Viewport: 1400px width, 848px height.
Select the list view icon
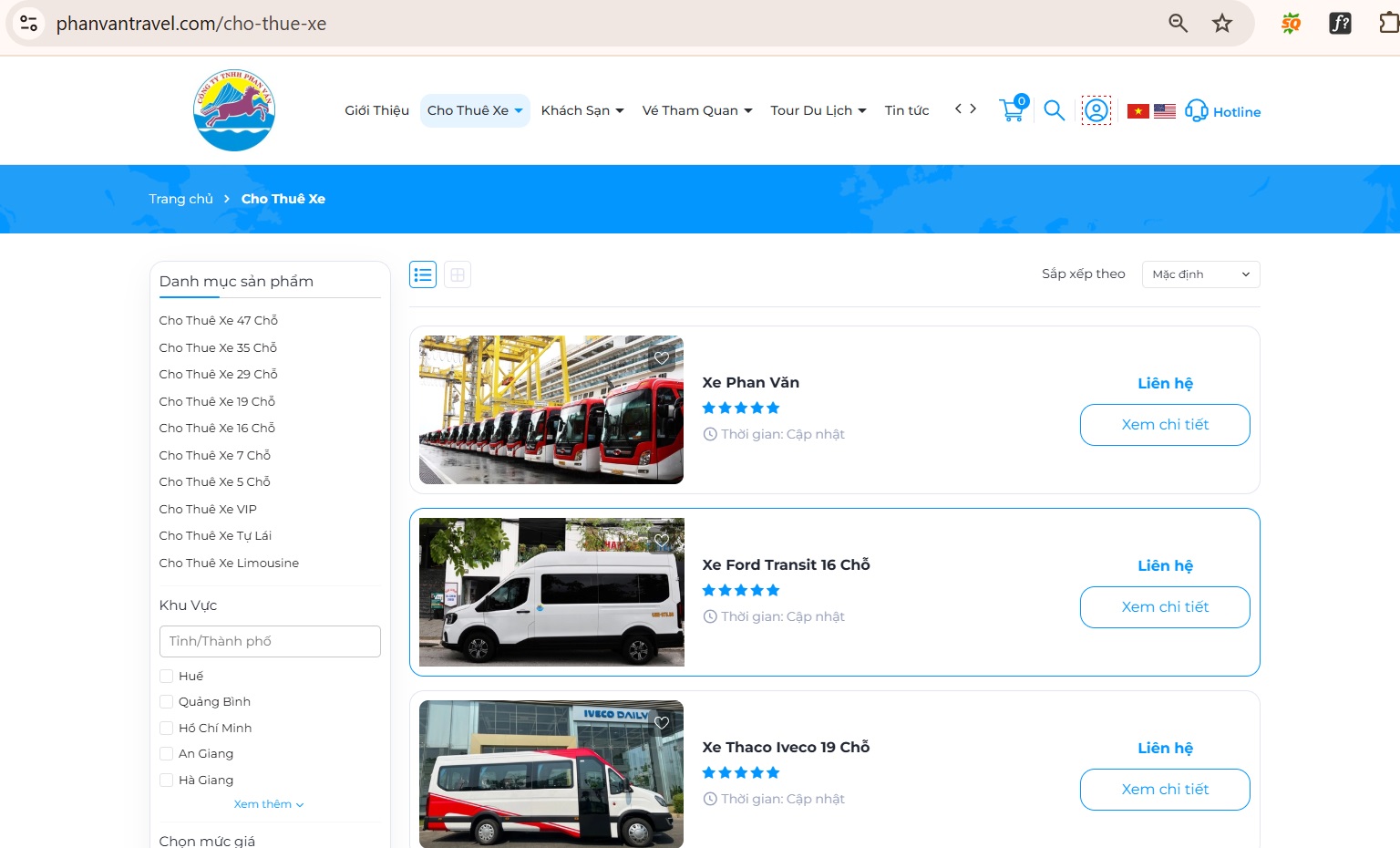(x=422, y=274)
